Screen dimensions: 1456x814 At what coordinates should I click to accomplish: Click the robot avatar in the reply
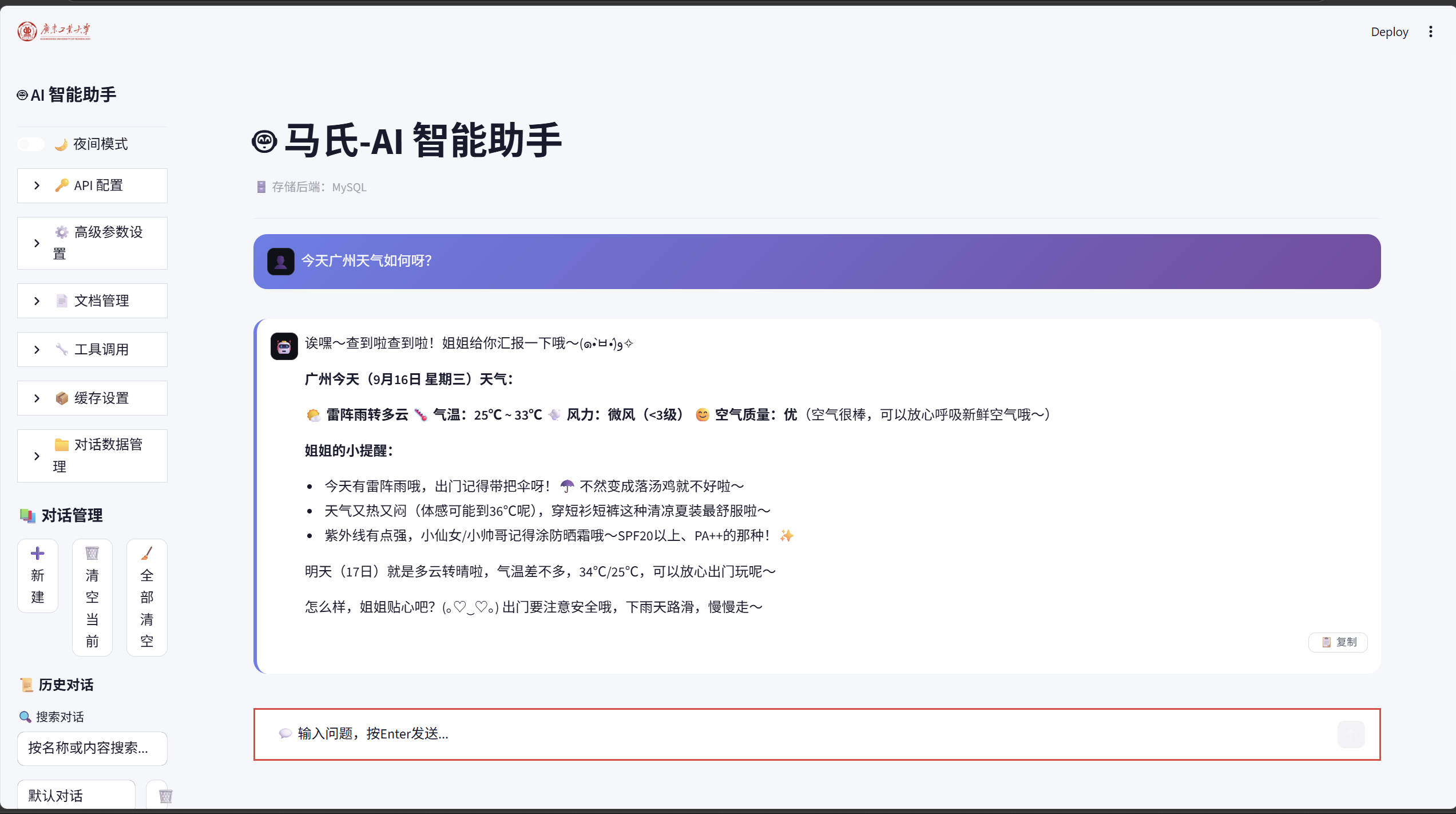click(x=284, y=346)
